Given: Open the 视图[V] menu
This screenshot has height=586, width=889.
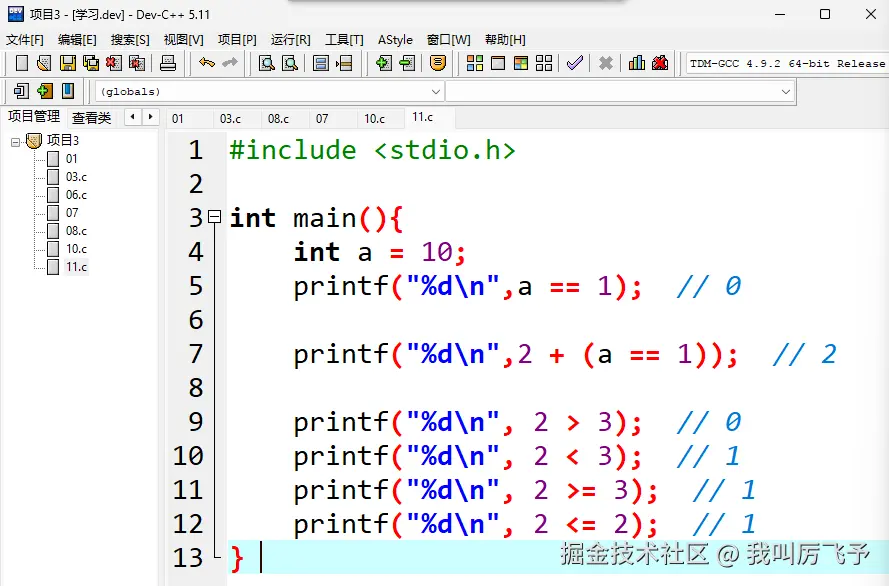Looking at the screenshot, I should pyautogui.click(x=183, y=40).
